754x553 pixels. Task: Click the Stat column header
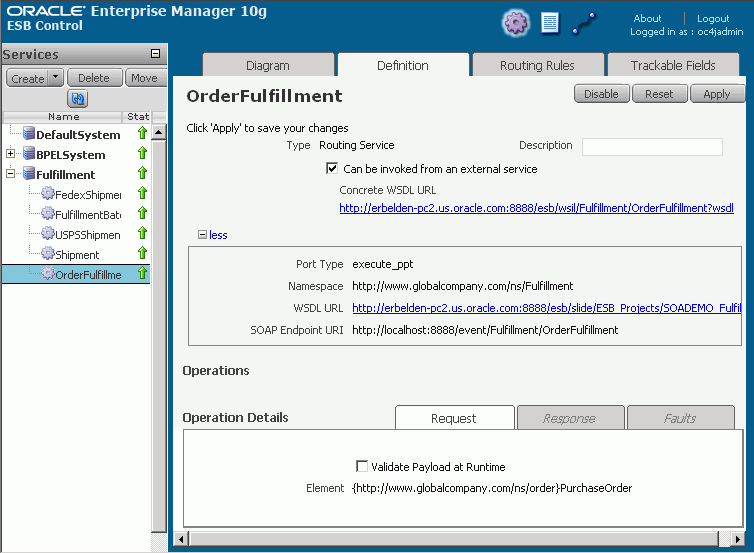click(x=138, y=116)
